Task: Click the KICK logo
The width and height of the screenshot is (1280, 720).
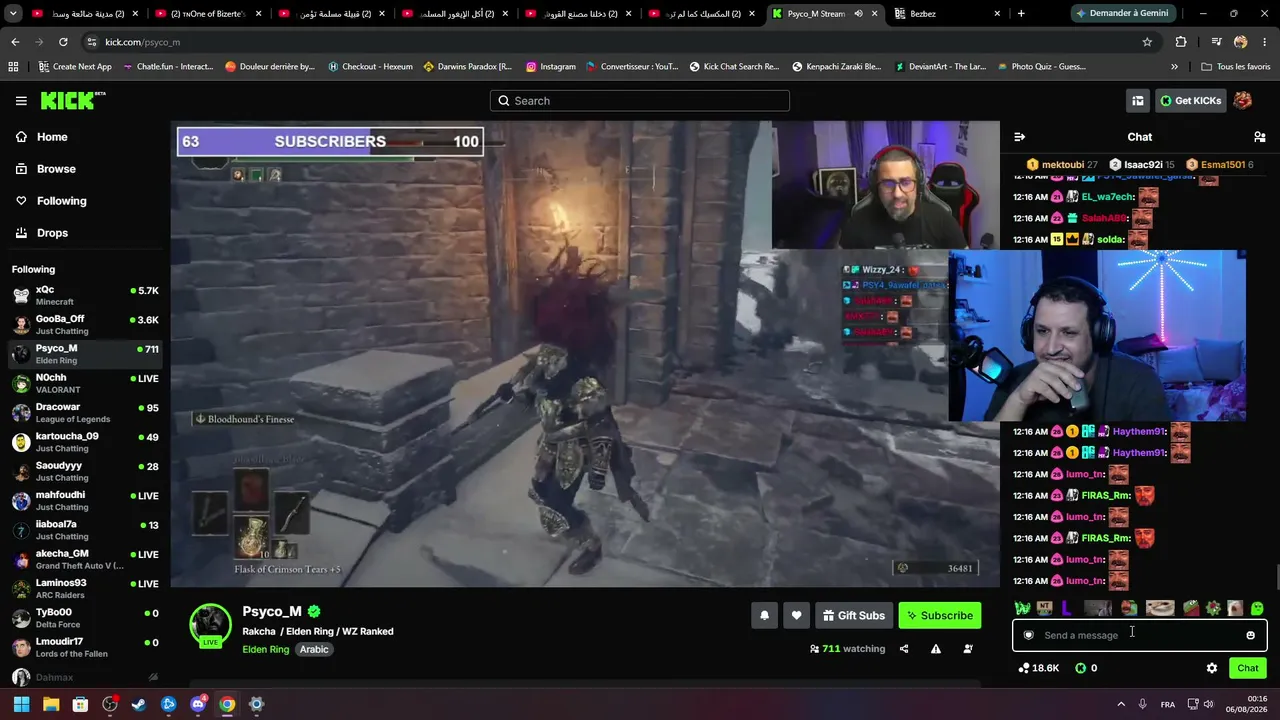Action: tap(73, 100)
